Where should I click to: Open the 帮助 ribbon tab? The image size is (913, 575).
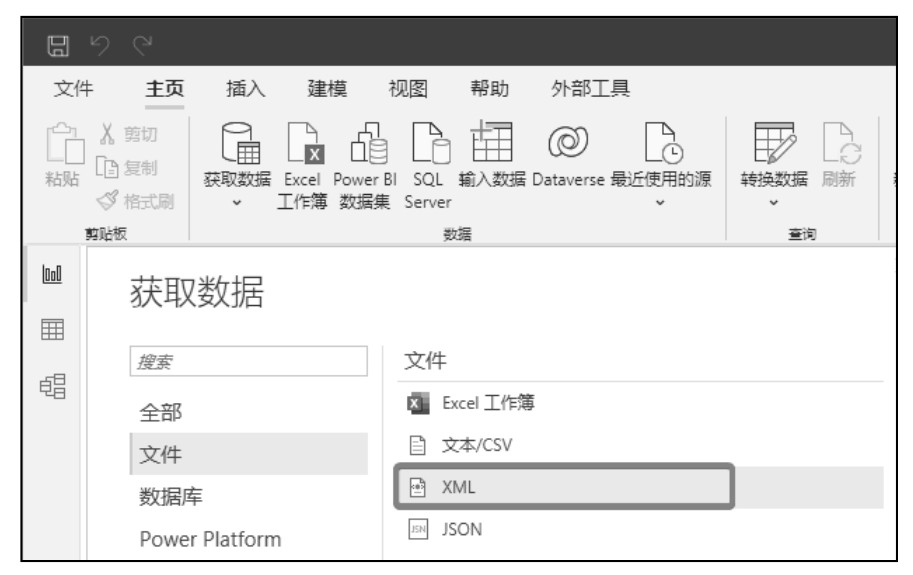pos(490,88)
